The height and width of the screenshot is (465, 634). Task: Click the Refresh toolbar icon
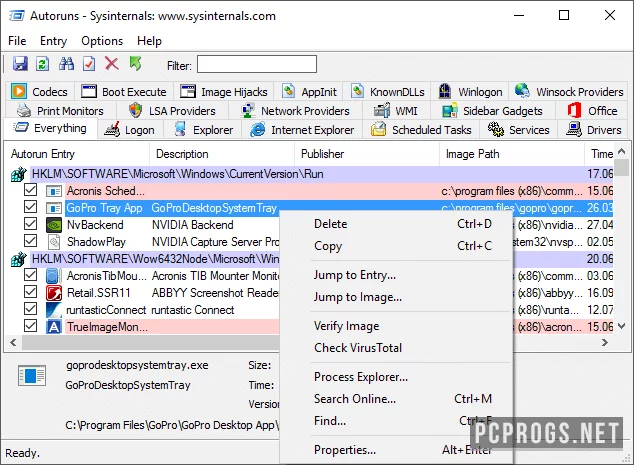click(x=42, y=64)
